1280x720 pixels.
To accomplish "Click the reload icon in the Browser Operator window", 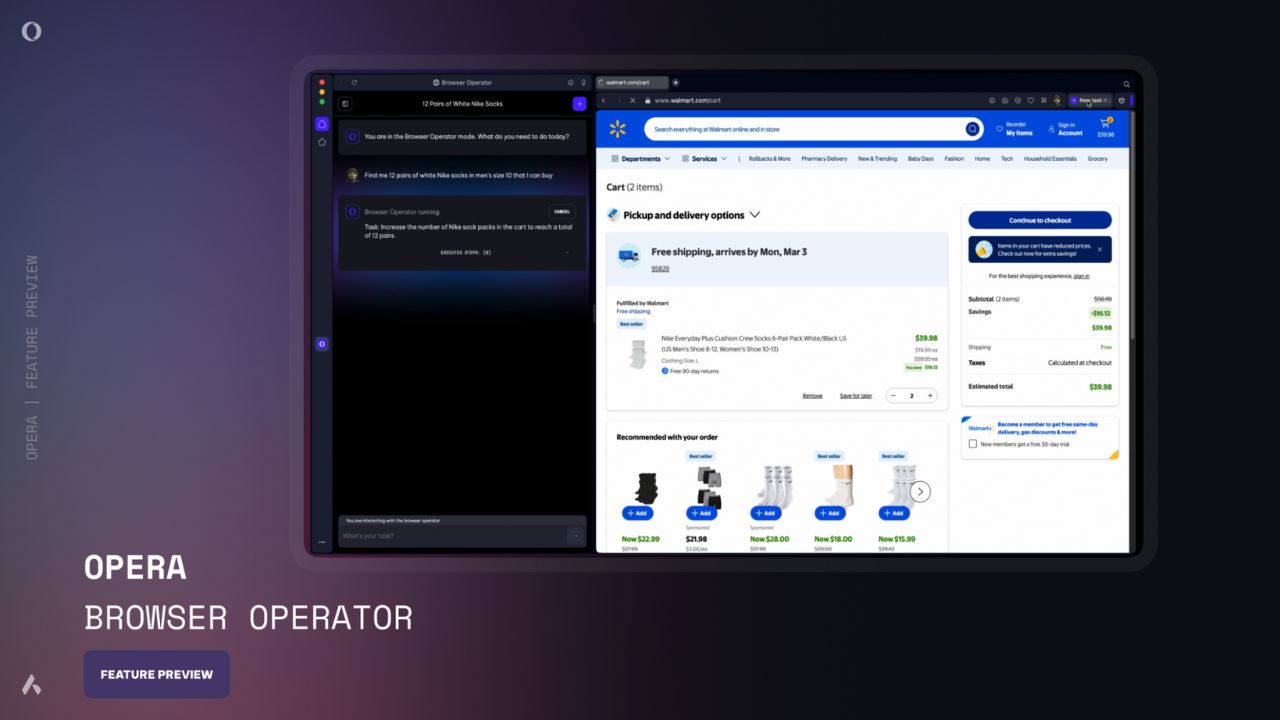I will click(354, 82).
